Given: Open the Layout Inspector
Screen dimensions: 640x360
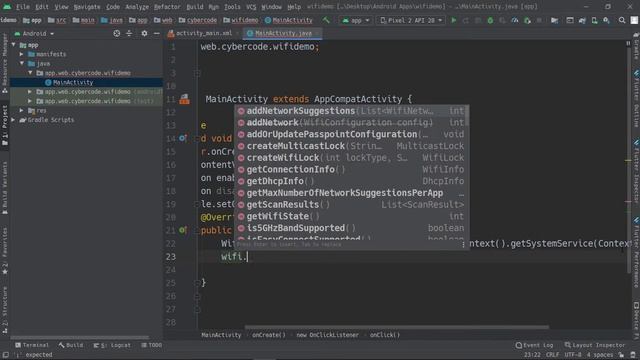Looking at the screenshot, I should [595, 345].
